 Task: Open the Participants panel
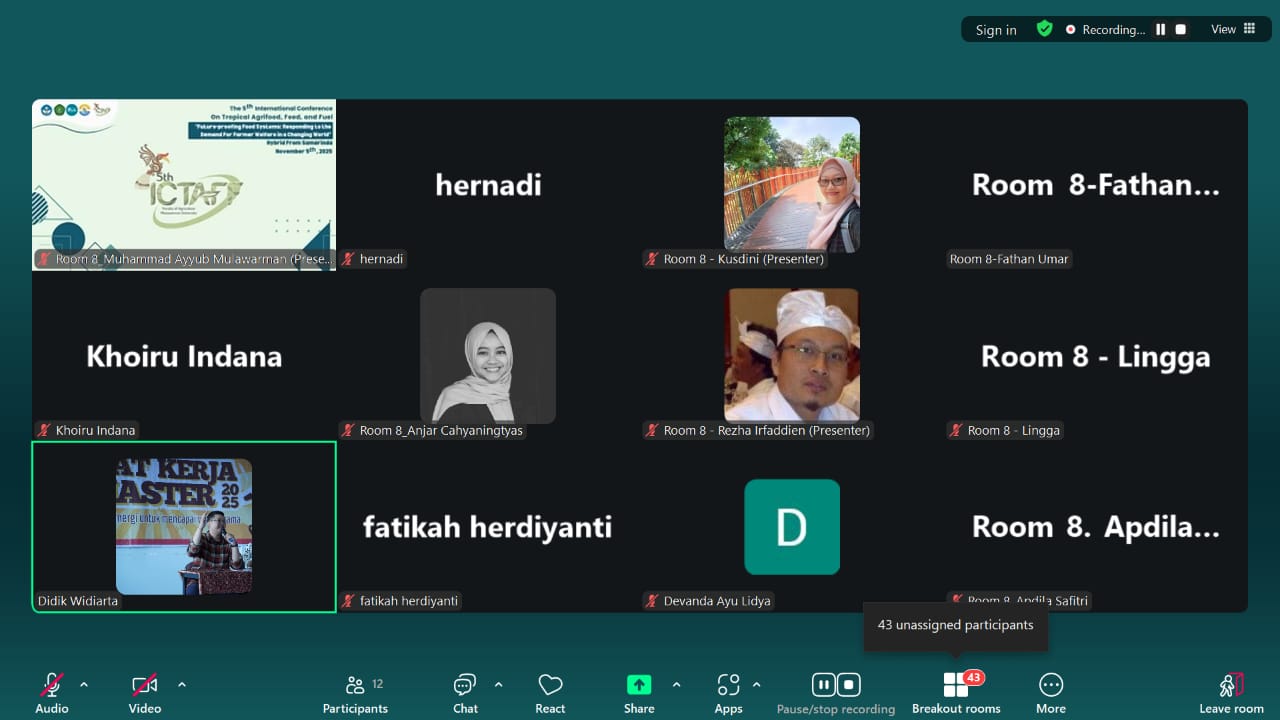click(355, 693)
